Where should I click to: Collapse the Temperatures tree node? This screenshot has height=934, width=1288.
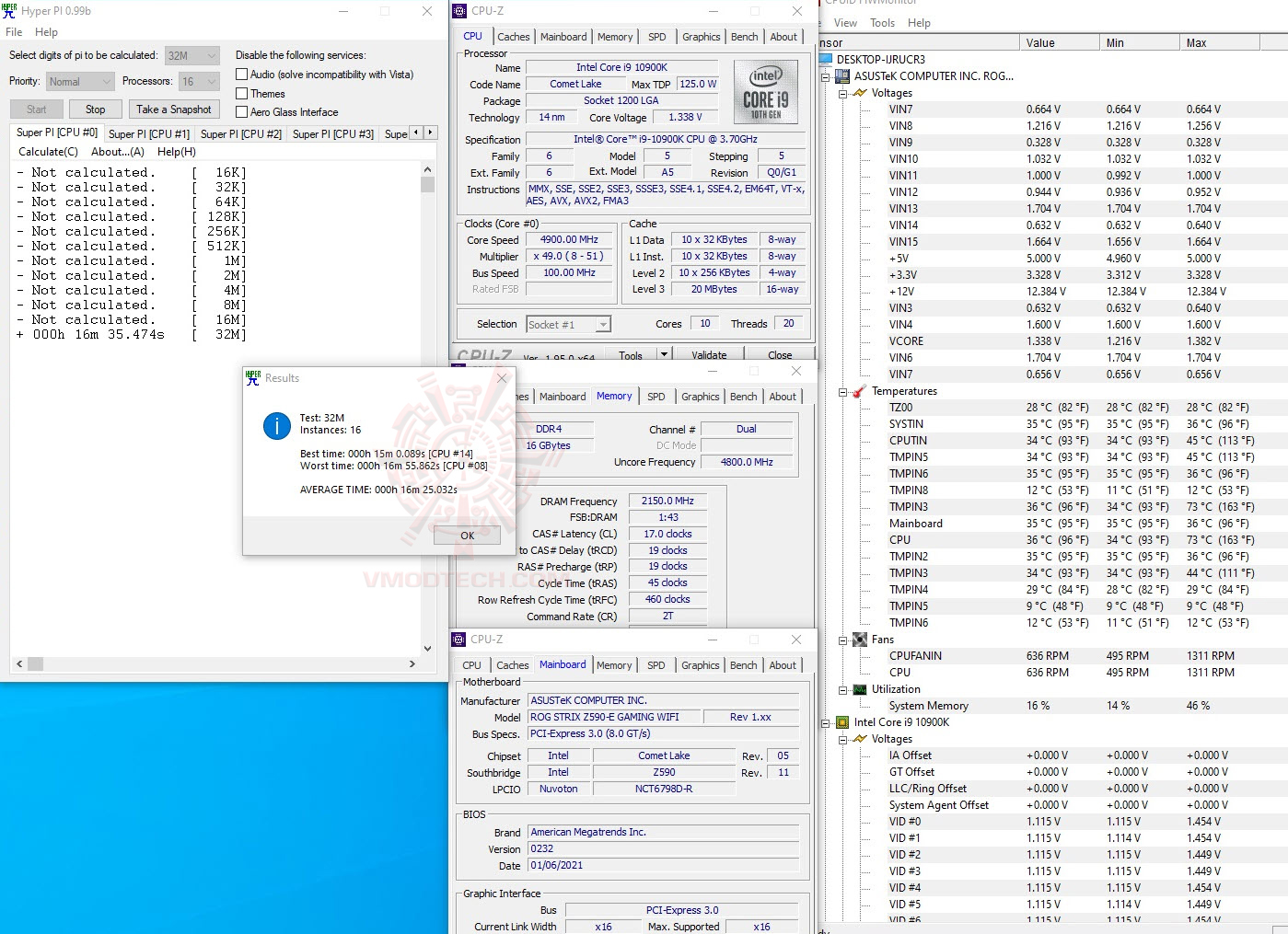[x=842, y=391]
